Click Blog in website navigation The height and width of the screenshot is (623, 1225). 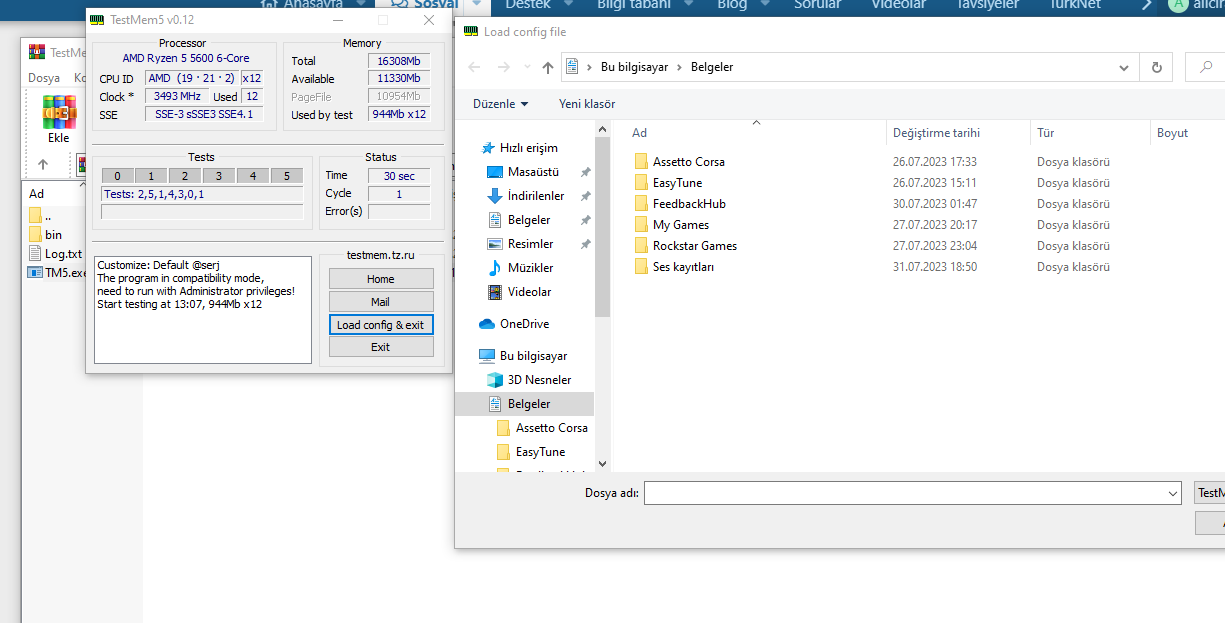(732, 5)
